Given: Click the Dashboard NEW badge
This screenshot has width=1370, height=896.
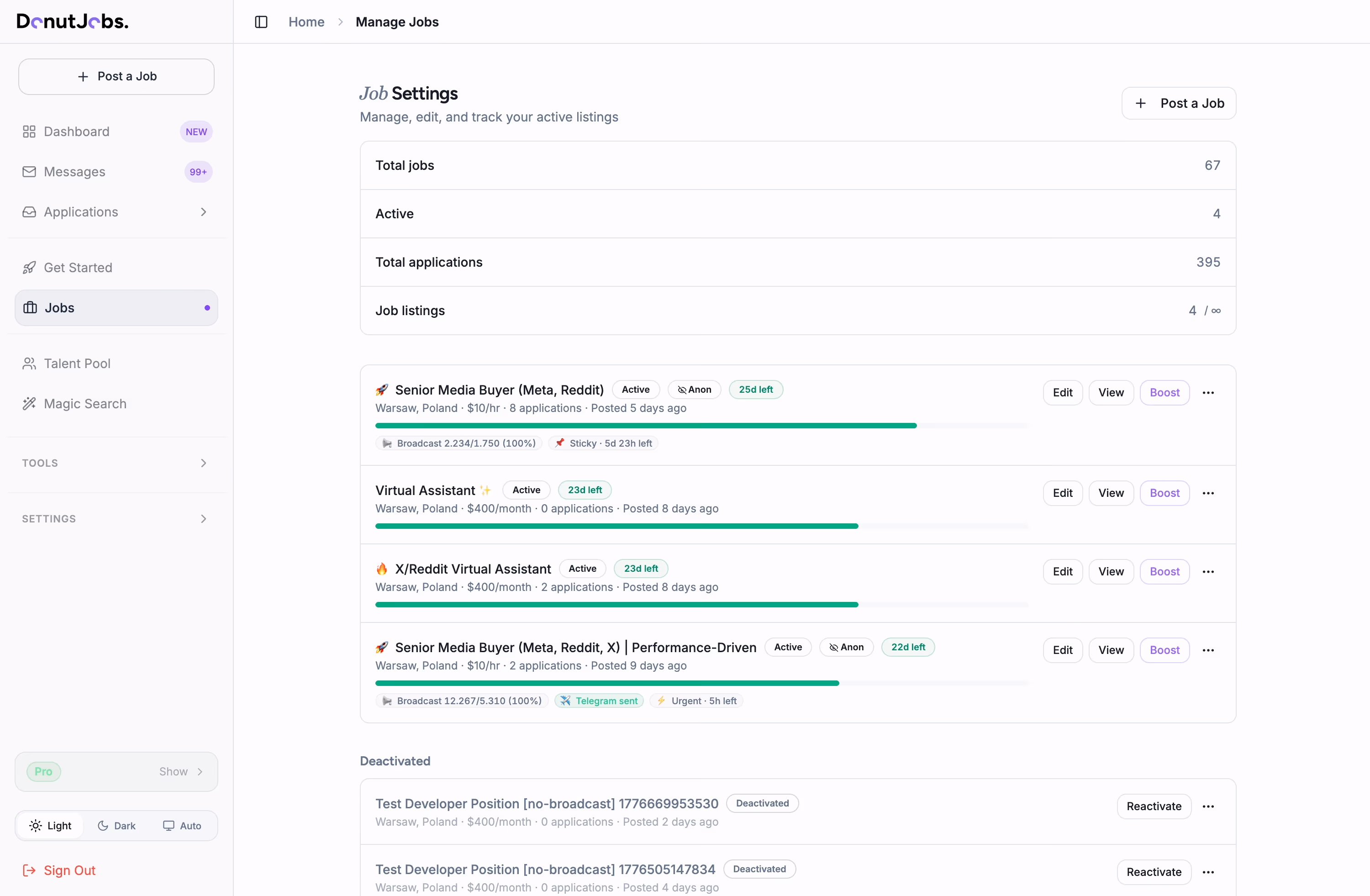Looking at the screenshot, I should pyautogui.click(x=196, y=132).
